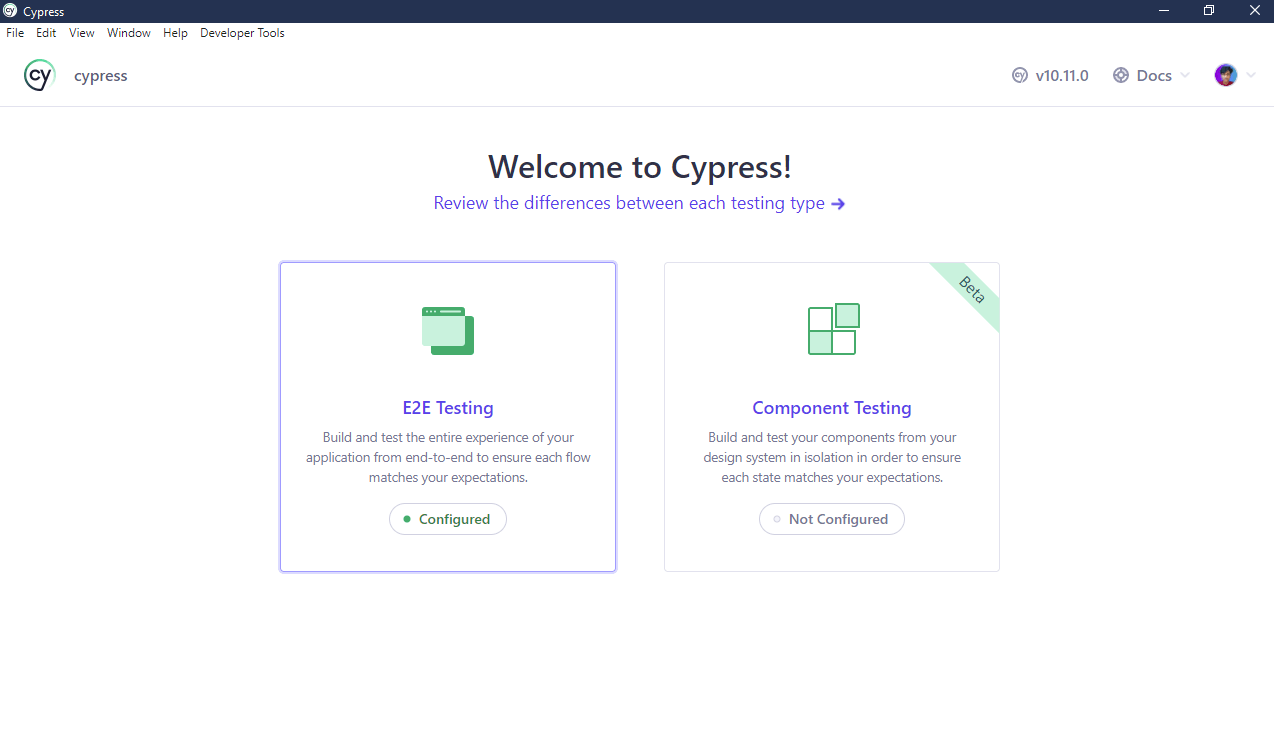
Task: Open the File menu
Action: coord(15,33)
